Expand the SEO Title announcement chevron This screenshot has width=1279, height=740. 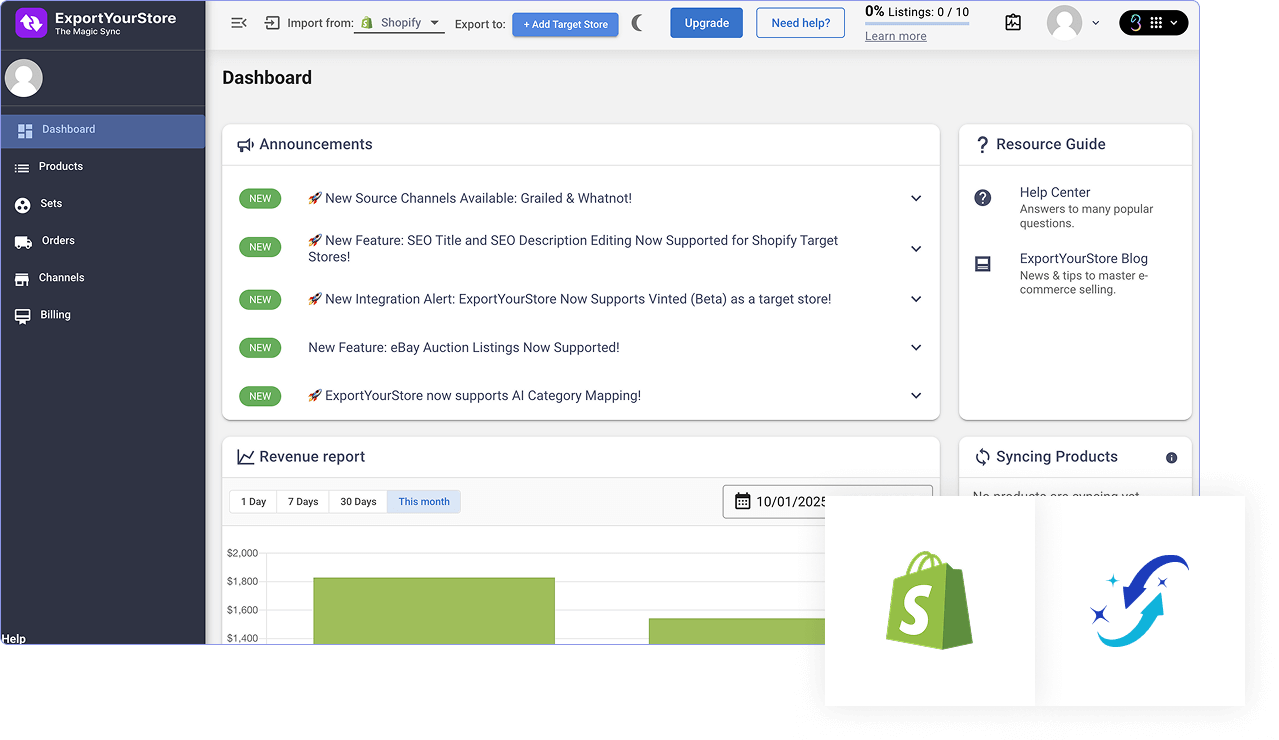coord(916,248)
